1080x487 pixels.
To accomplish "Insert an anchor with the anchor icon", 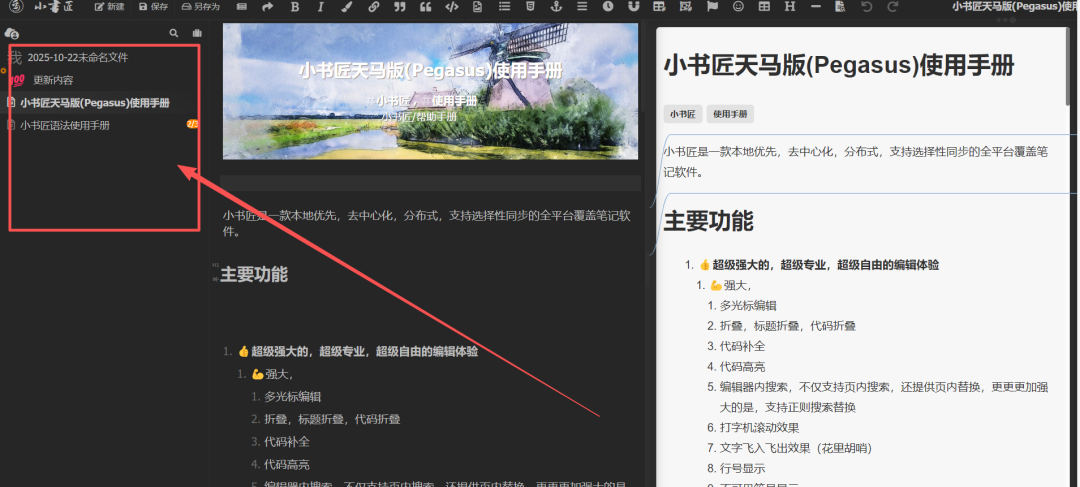I will coord(556,7).
